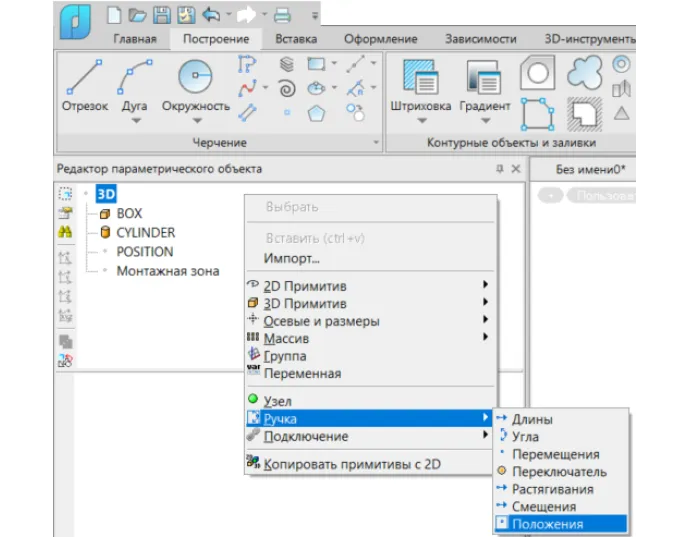Screen dimensions: 688x537
Task: Choose Узел in context menu
Action: 370,401
